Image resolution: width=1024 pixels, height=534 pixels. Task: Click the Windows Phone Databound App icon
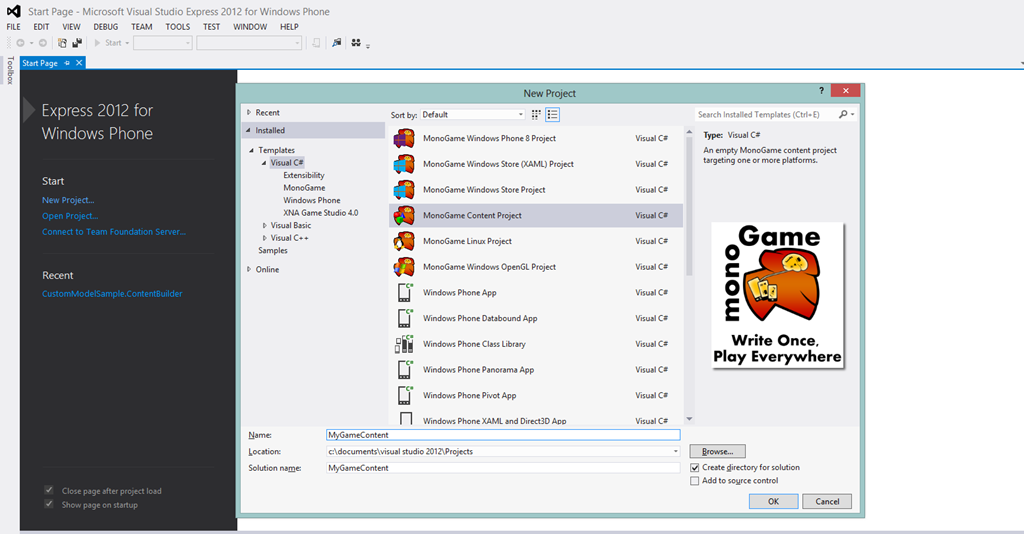click(x=405, y=318)
